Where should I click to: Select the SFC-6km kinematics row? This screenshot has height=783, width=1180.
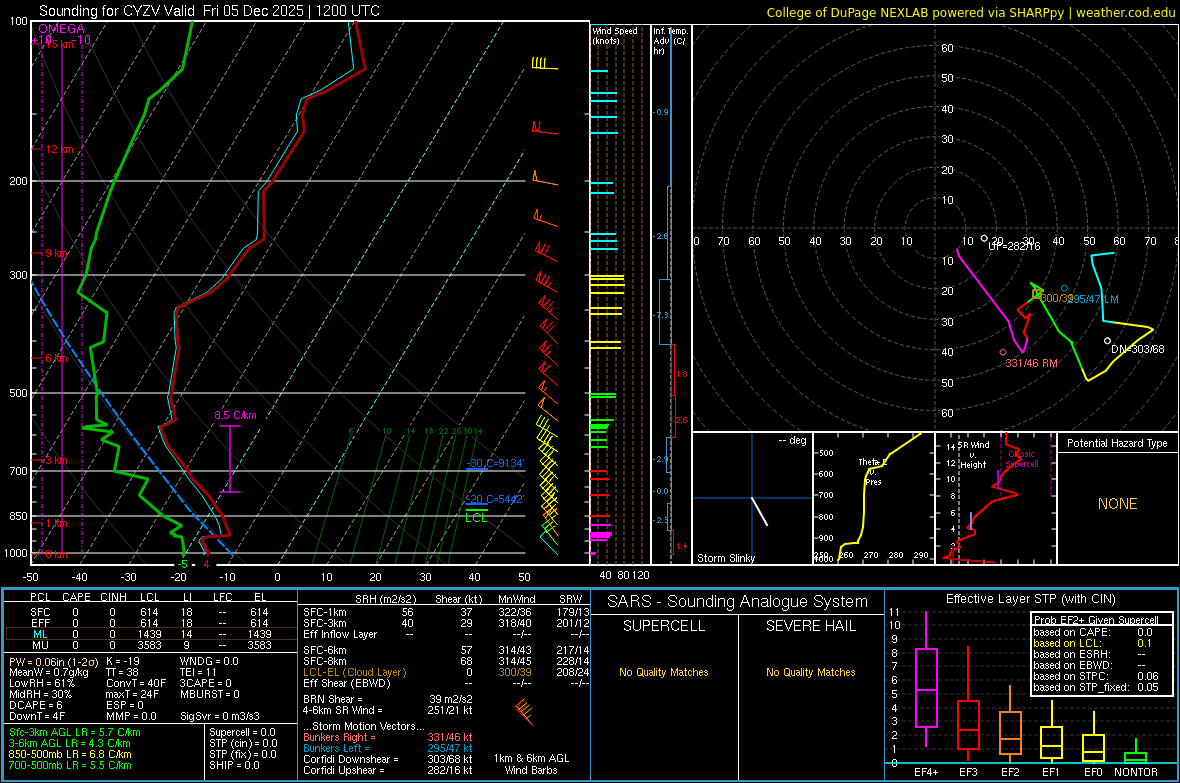[x=446, y=650]
